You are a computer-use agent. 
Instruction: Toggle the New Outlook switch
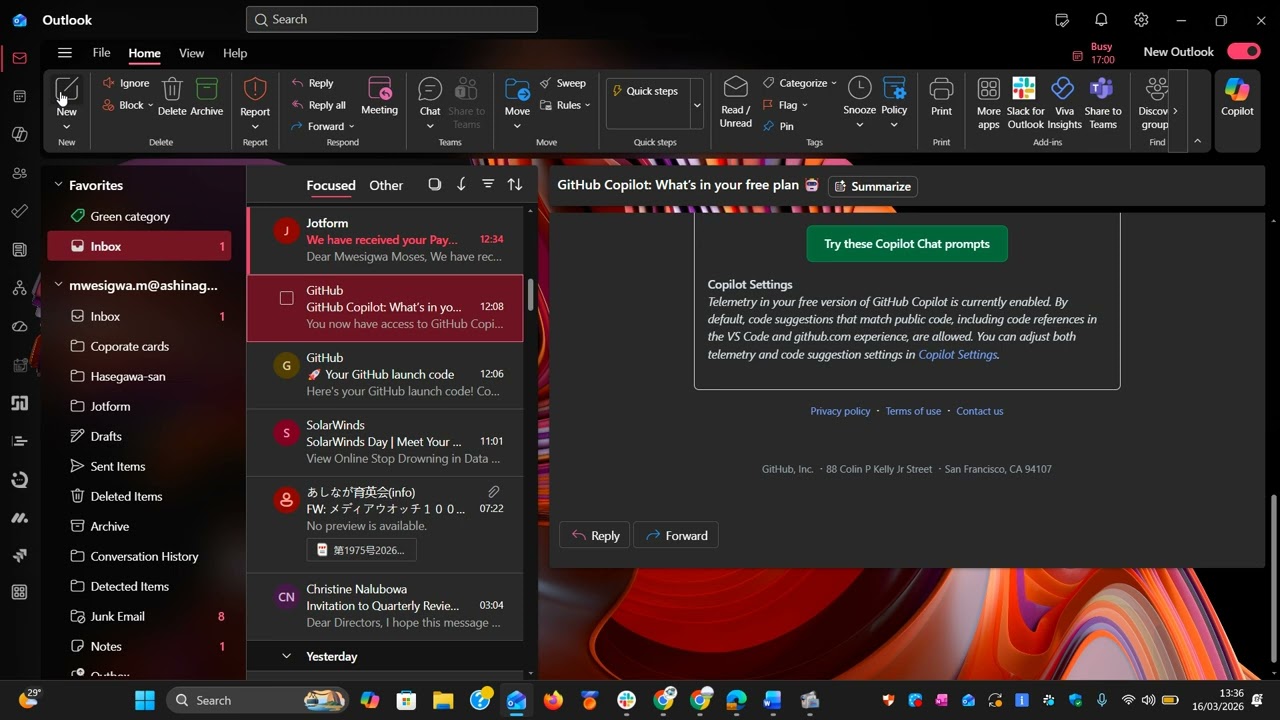tap(1244, 52)
